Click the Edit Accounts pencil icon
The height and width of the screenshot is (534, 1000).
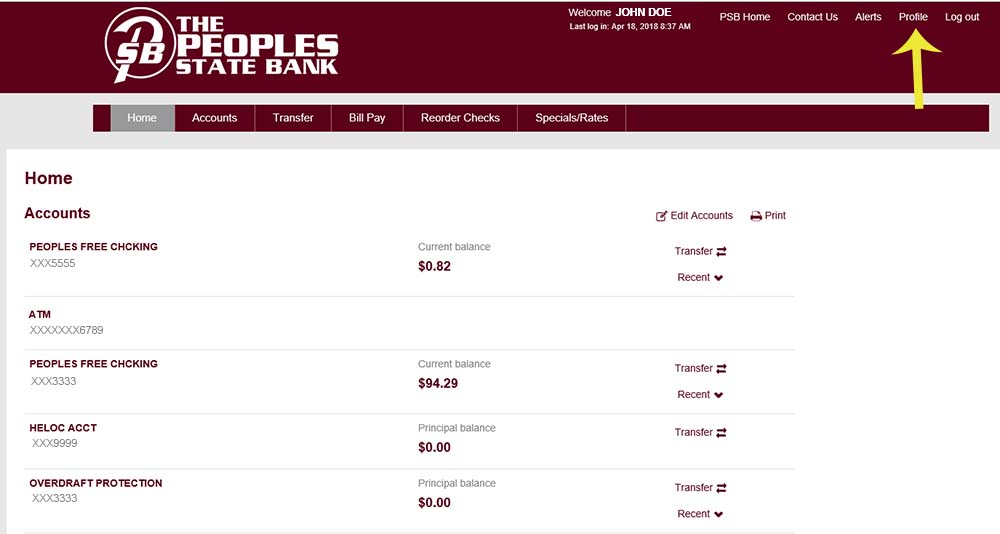pyautogui.click(x=661, y=216)
